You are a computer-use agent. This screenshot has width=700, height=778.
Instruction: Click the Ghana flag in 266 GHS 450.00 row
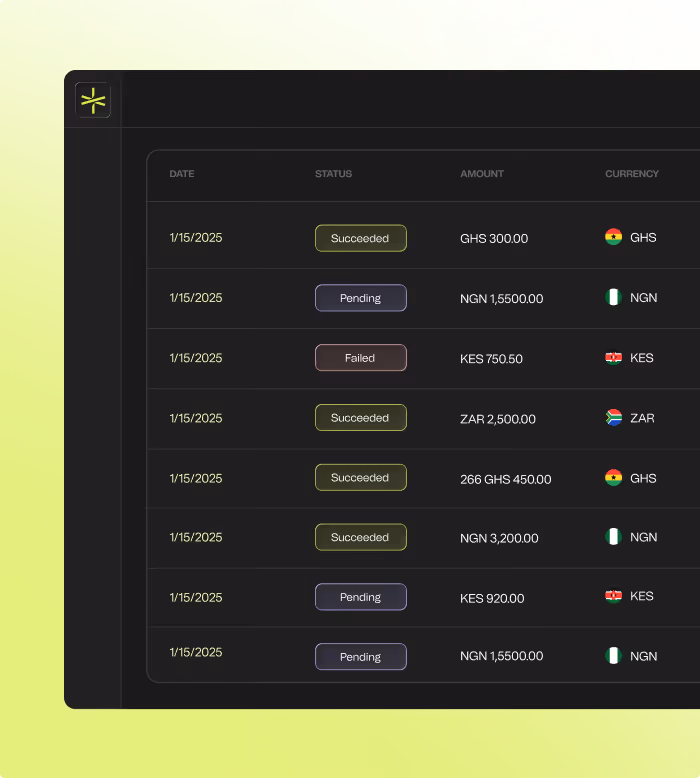614,478
